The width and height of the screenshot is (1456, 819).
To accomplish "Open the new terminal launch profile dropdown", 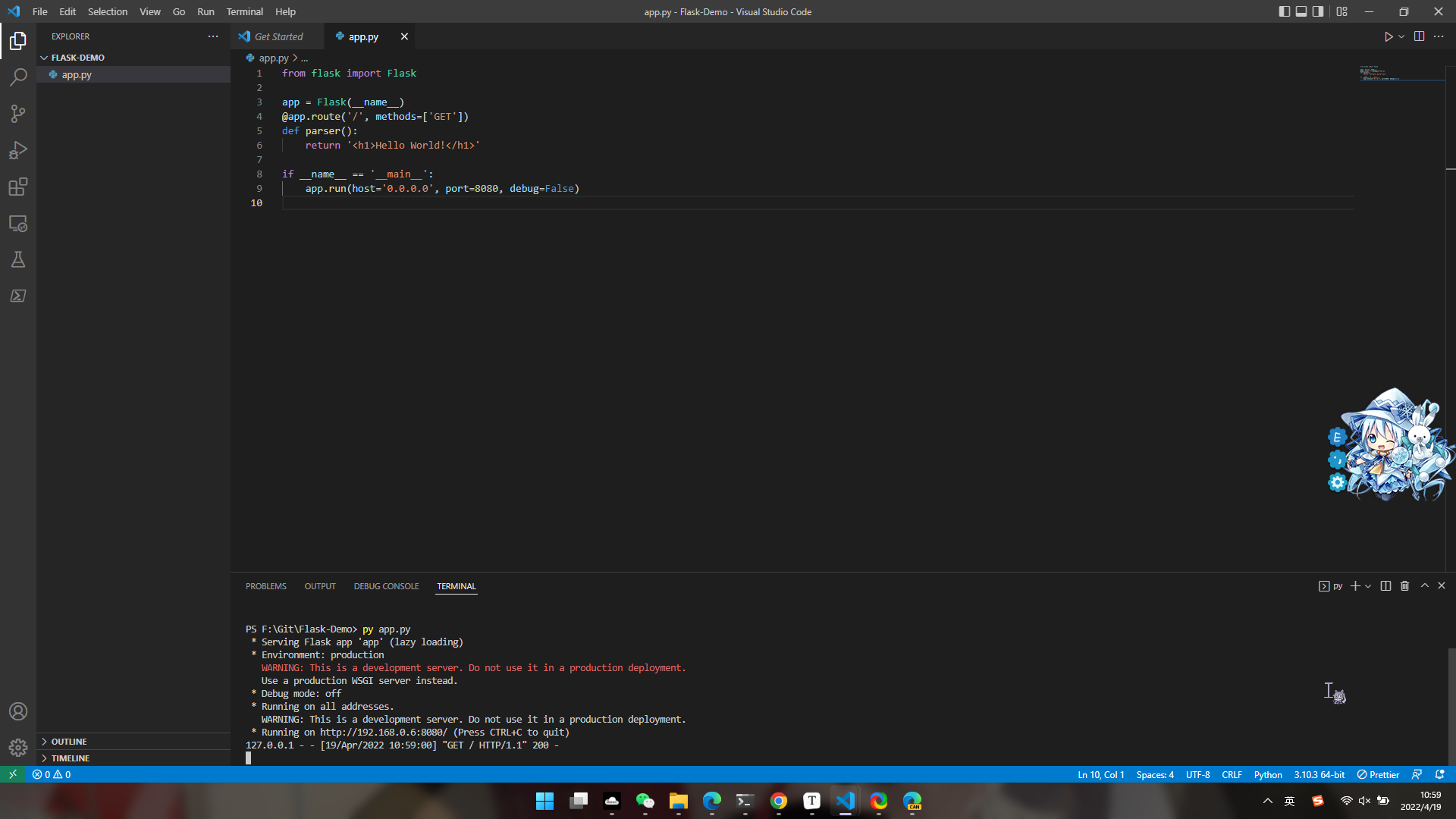I will pyautogui.click(x=1368, y=586).
